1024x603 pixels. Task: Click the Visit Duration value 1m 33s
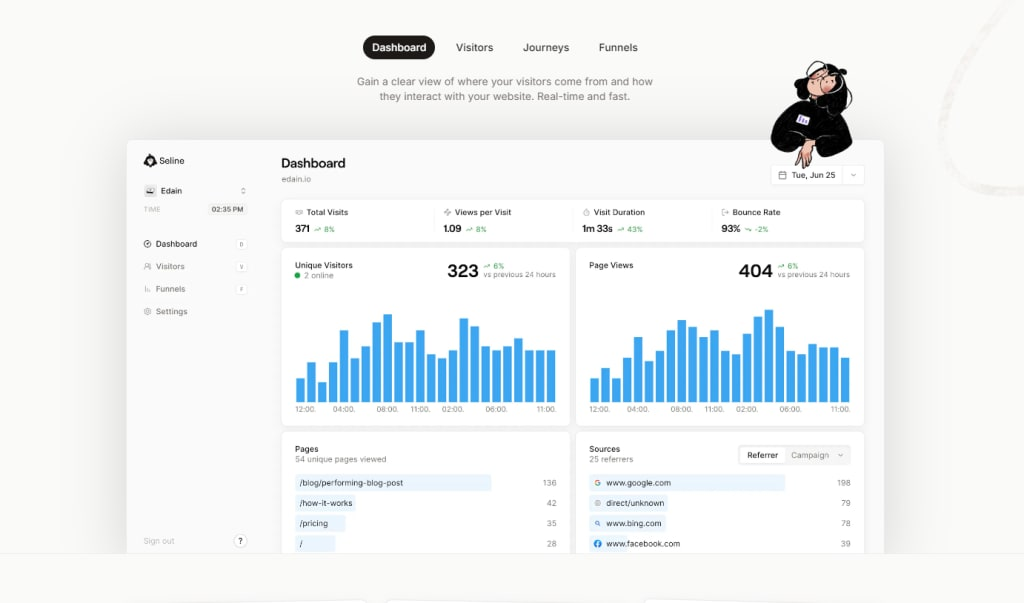(x=598, y=229)
